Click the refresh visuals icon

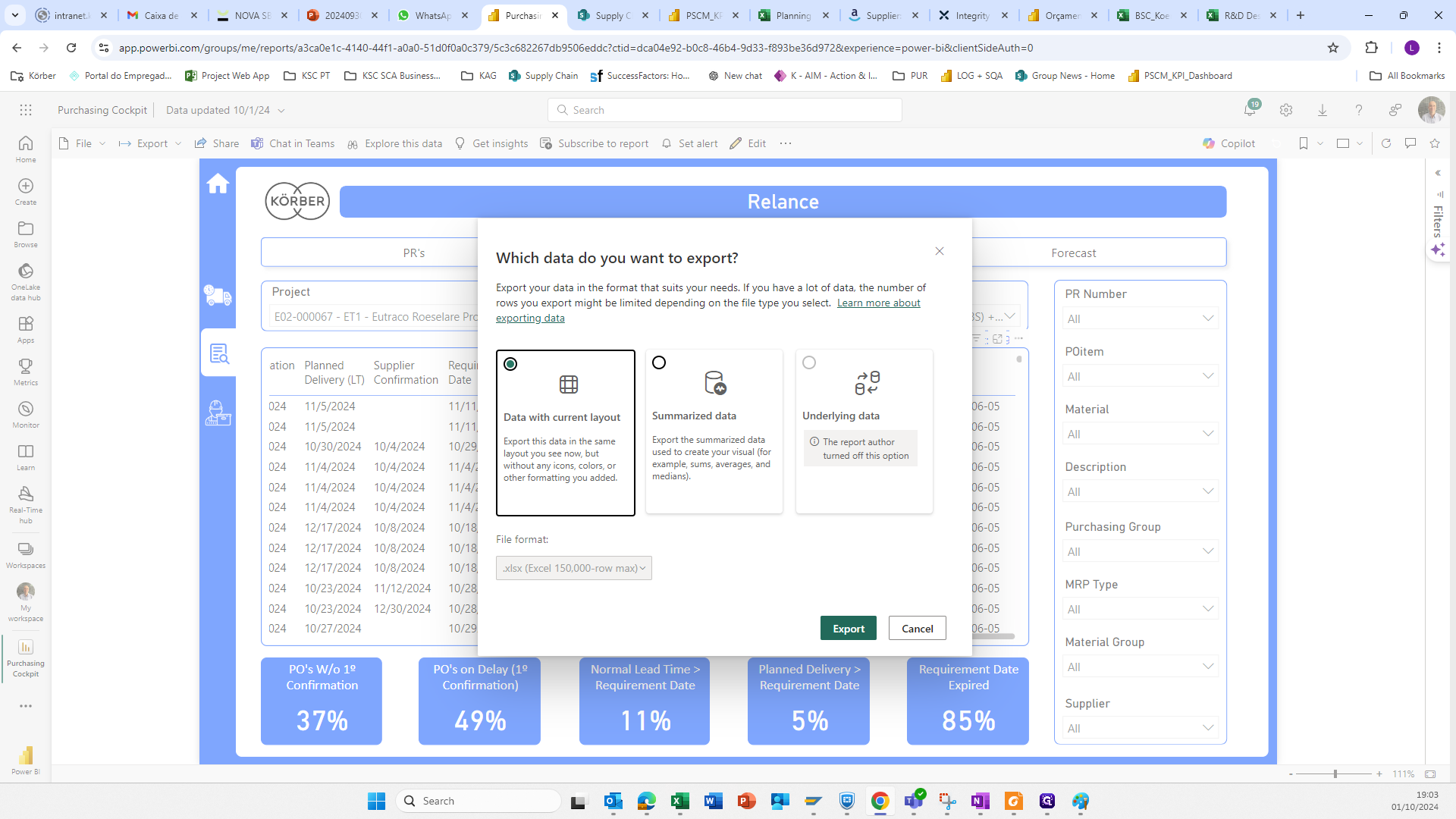1386,143
